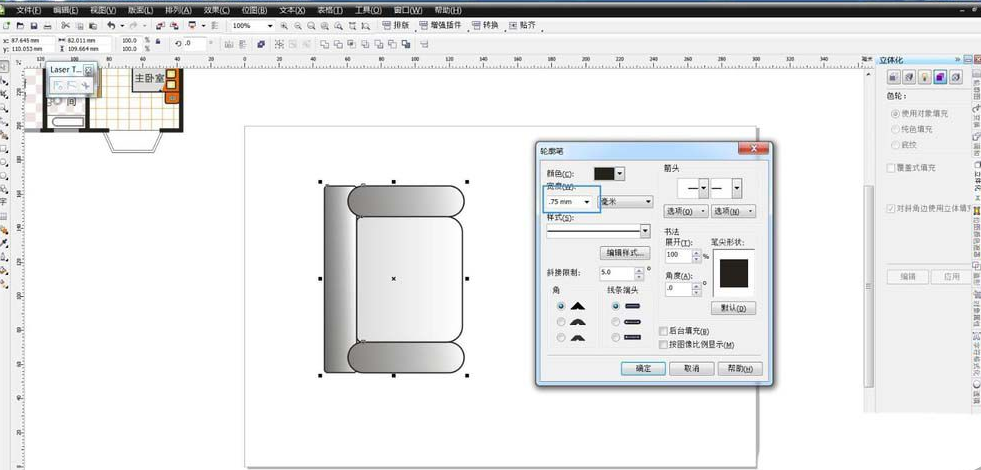
Task: Click the Print icon in the toolbar
Action: point(48,25)
